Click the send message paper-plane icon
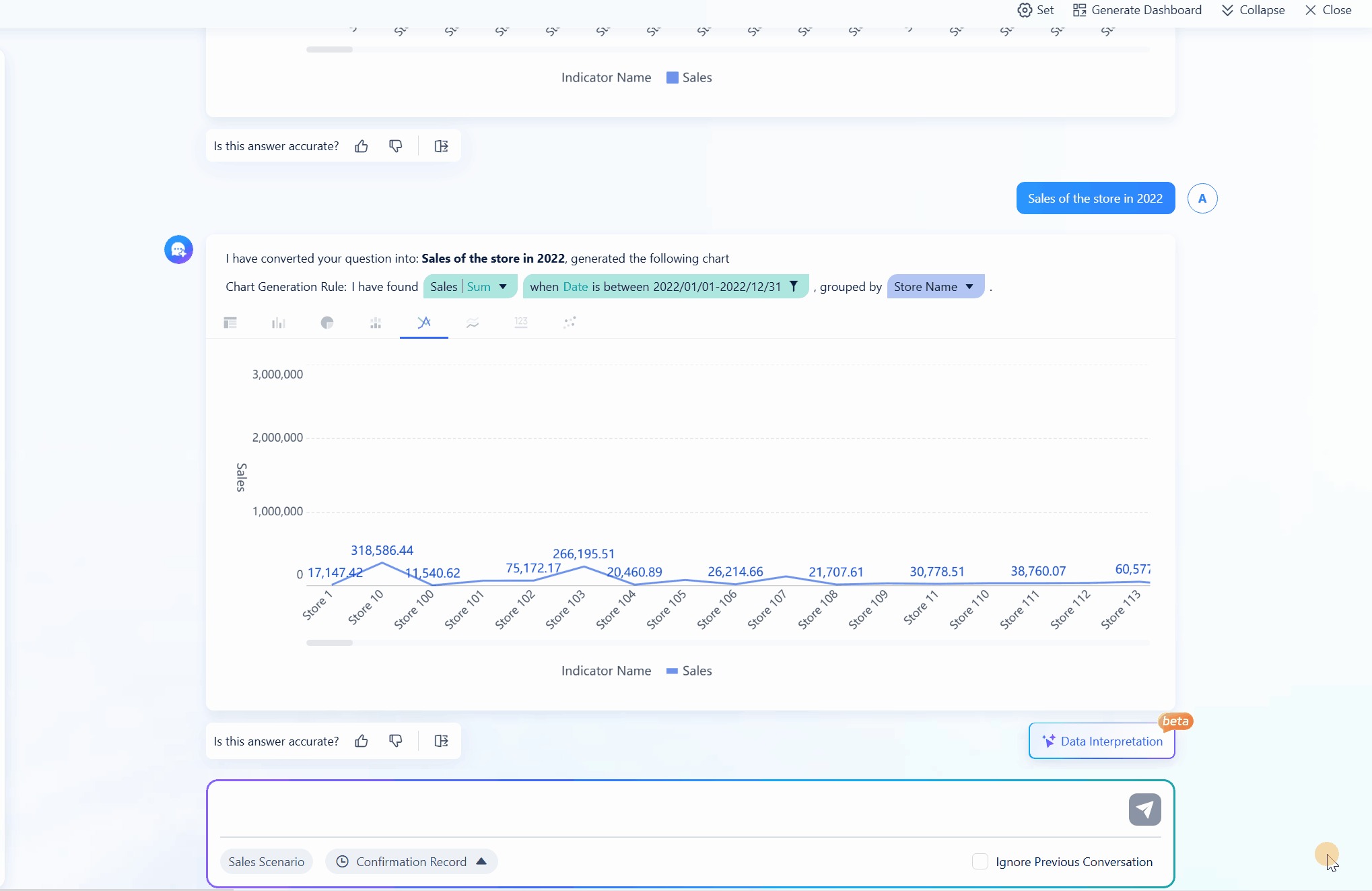This screenshot has height=891, width=1372. (1144, 809)
